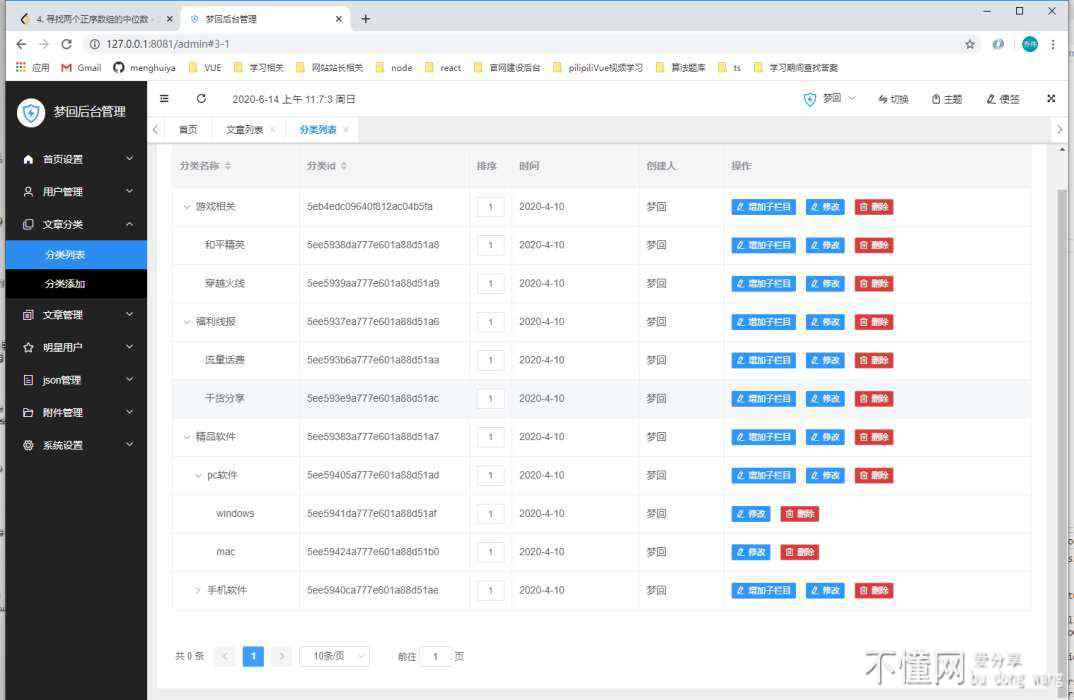Open the 便签 notes option
This screenshot has height=700, width=1074.
pos(1003,99)
